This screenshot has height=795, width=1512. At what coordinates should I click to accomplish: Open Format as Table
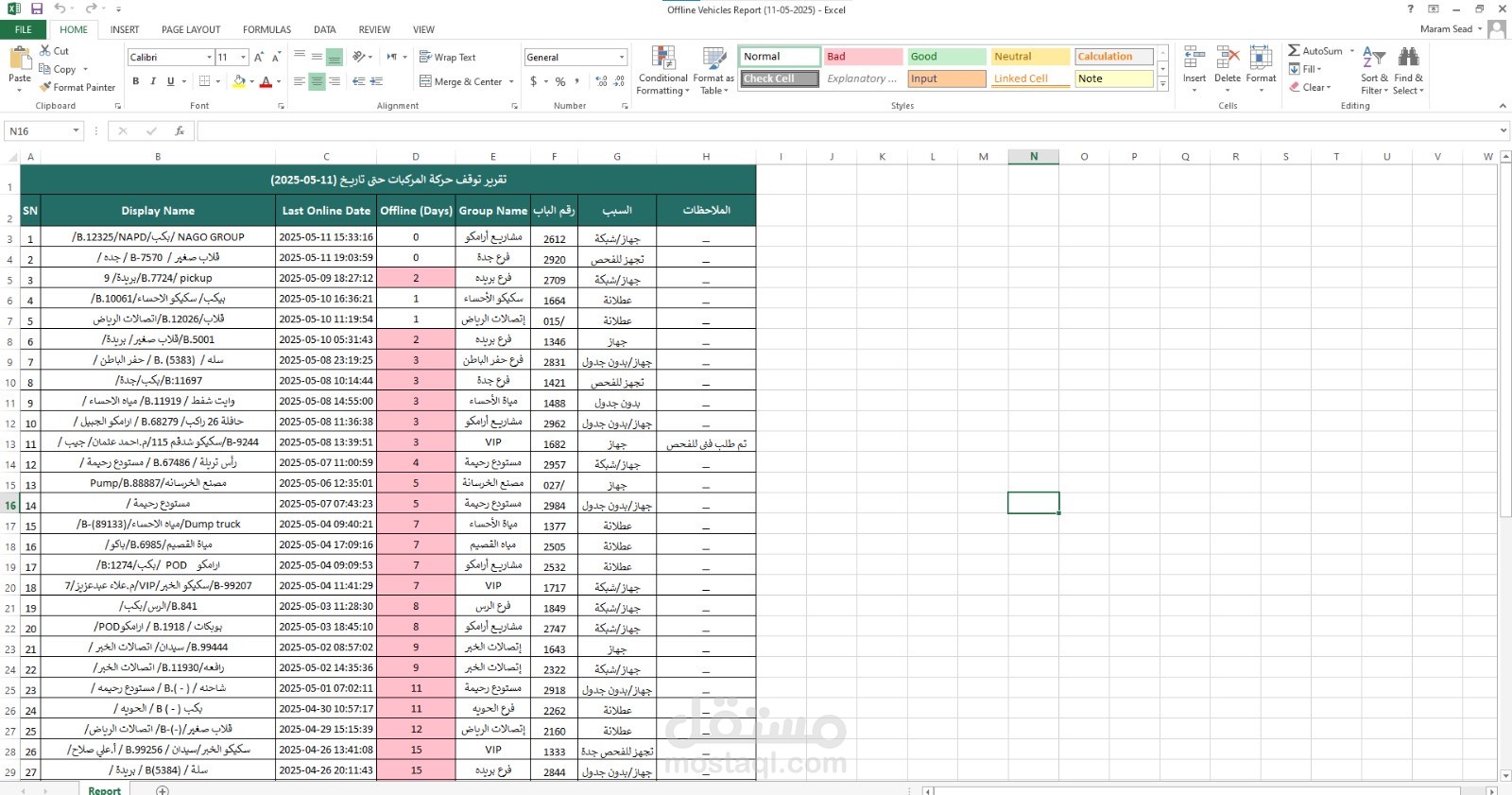click(713, 71)
